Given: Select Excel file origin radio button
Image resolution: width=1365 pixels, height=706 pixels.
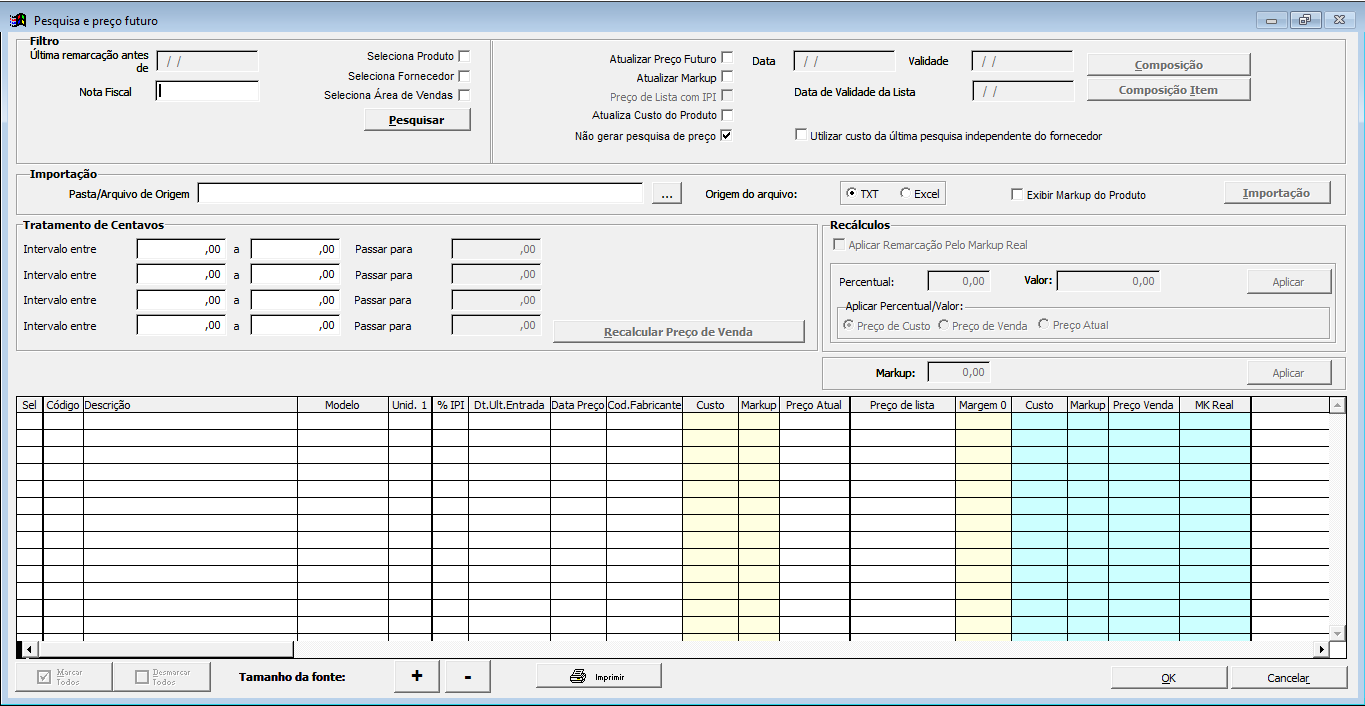Looking at the screenshot, I should click(906, 193).
